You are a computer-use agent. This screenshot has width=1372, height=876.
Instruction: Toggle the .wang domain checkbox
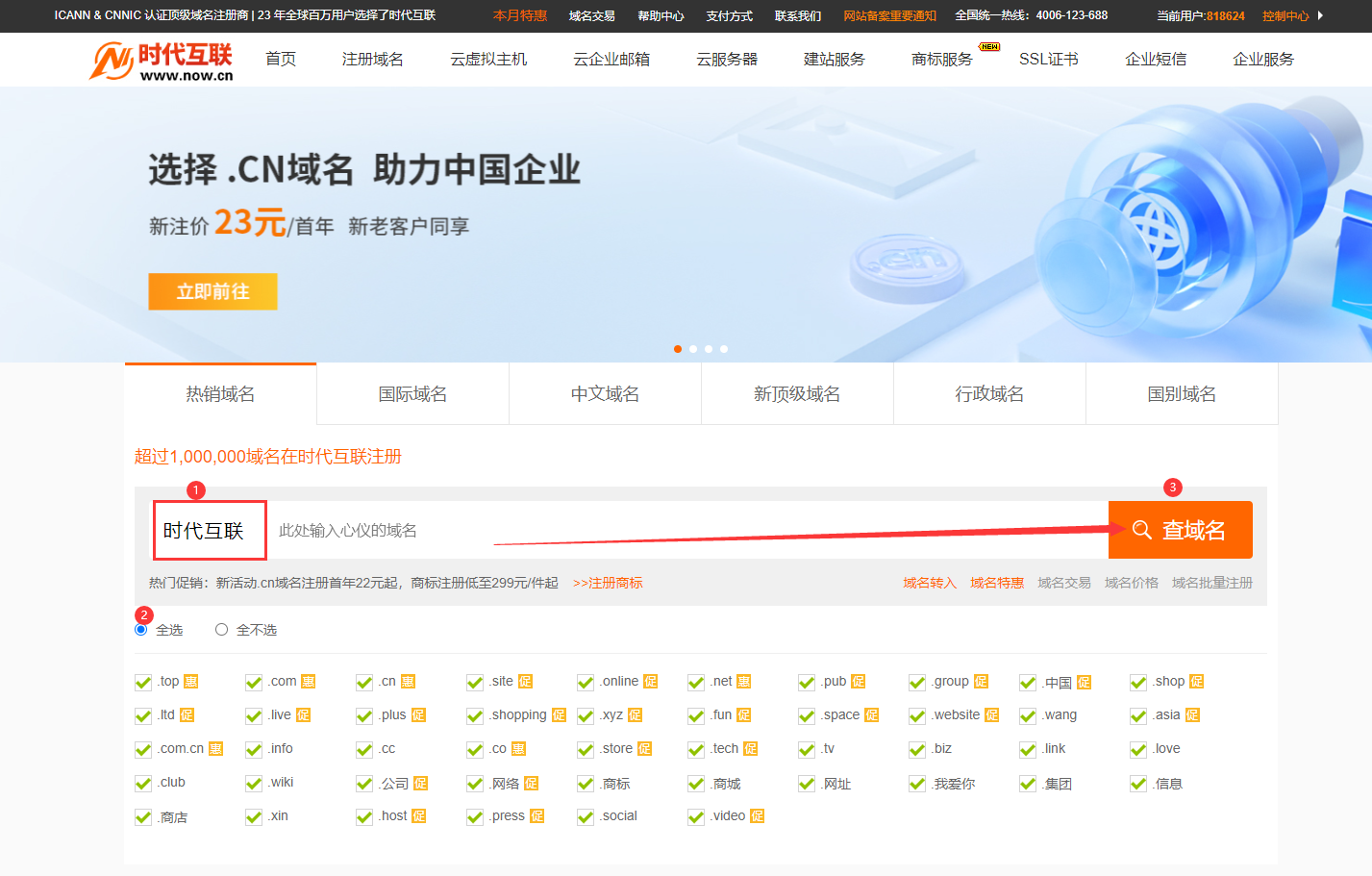1028,716
